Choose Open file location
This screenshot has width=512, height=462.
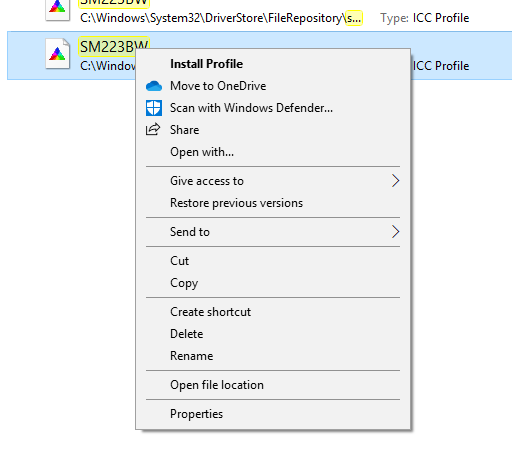pyautogui.click(x=217, y=385)
